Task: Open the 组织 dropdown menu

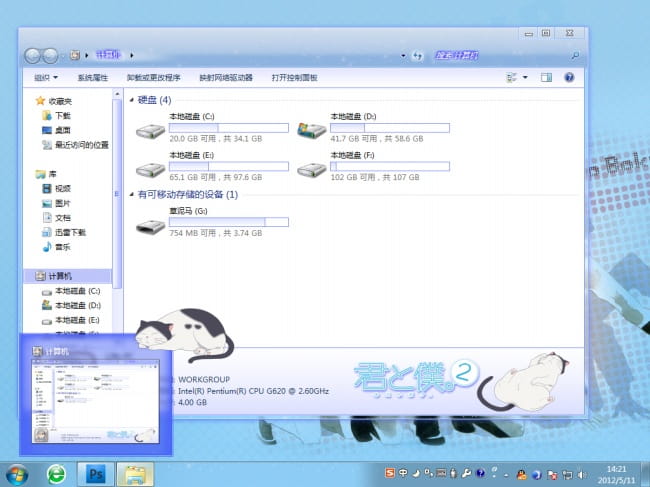Action: [x=46, y=78]
